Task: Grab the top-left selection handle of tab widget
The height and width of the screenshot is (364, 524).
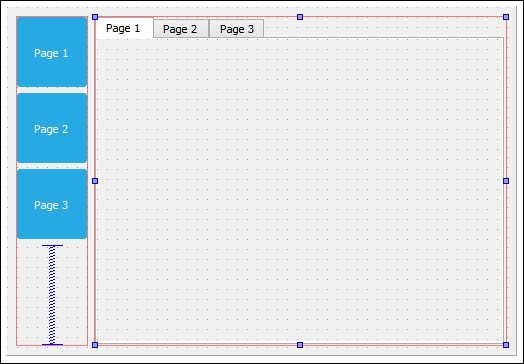Action: coord(95,17)
